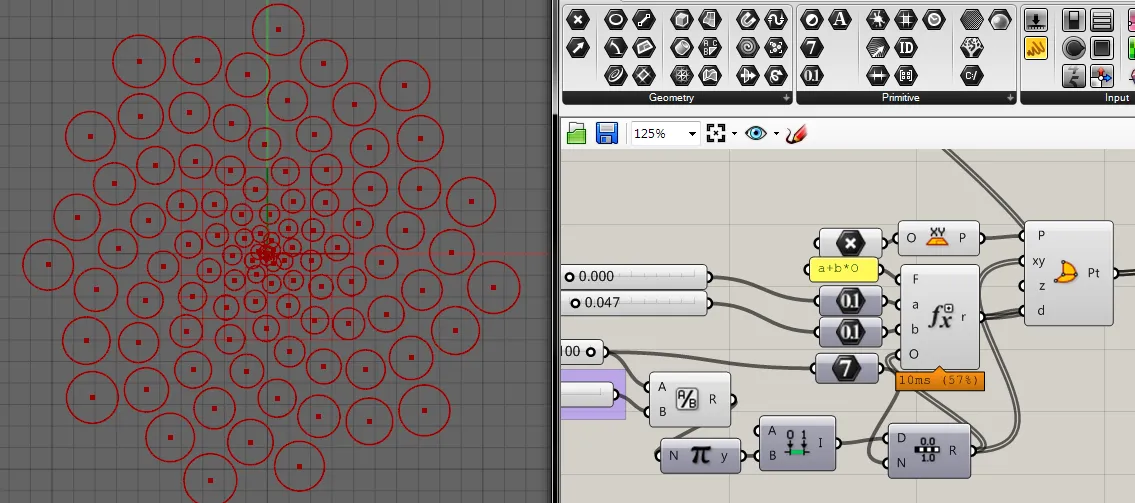Image resolution: width=1135 pixels, height=503 pixels.
Task: Pick the Domain² grid parameter icon
Action: 906,20
